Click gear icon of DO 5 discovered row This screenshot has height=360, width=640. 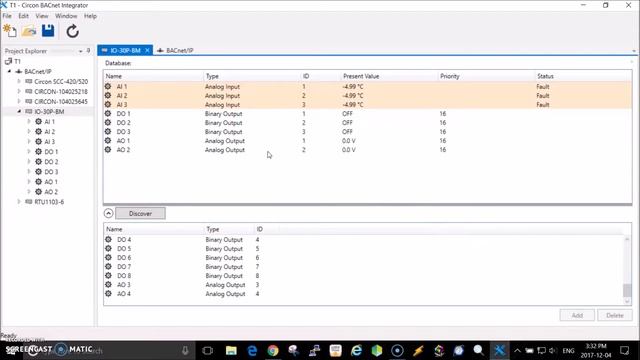pos(108,249)
